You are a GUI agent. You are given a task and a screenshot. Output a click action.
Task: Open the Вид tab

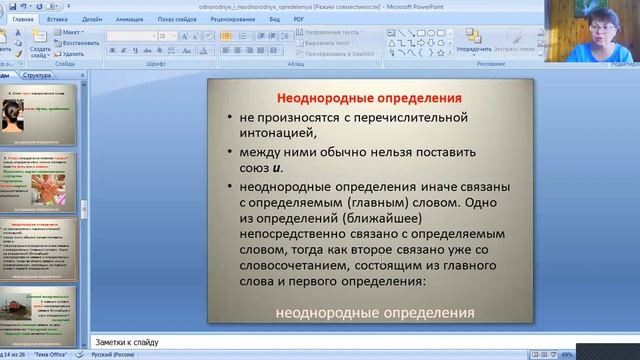275,19
